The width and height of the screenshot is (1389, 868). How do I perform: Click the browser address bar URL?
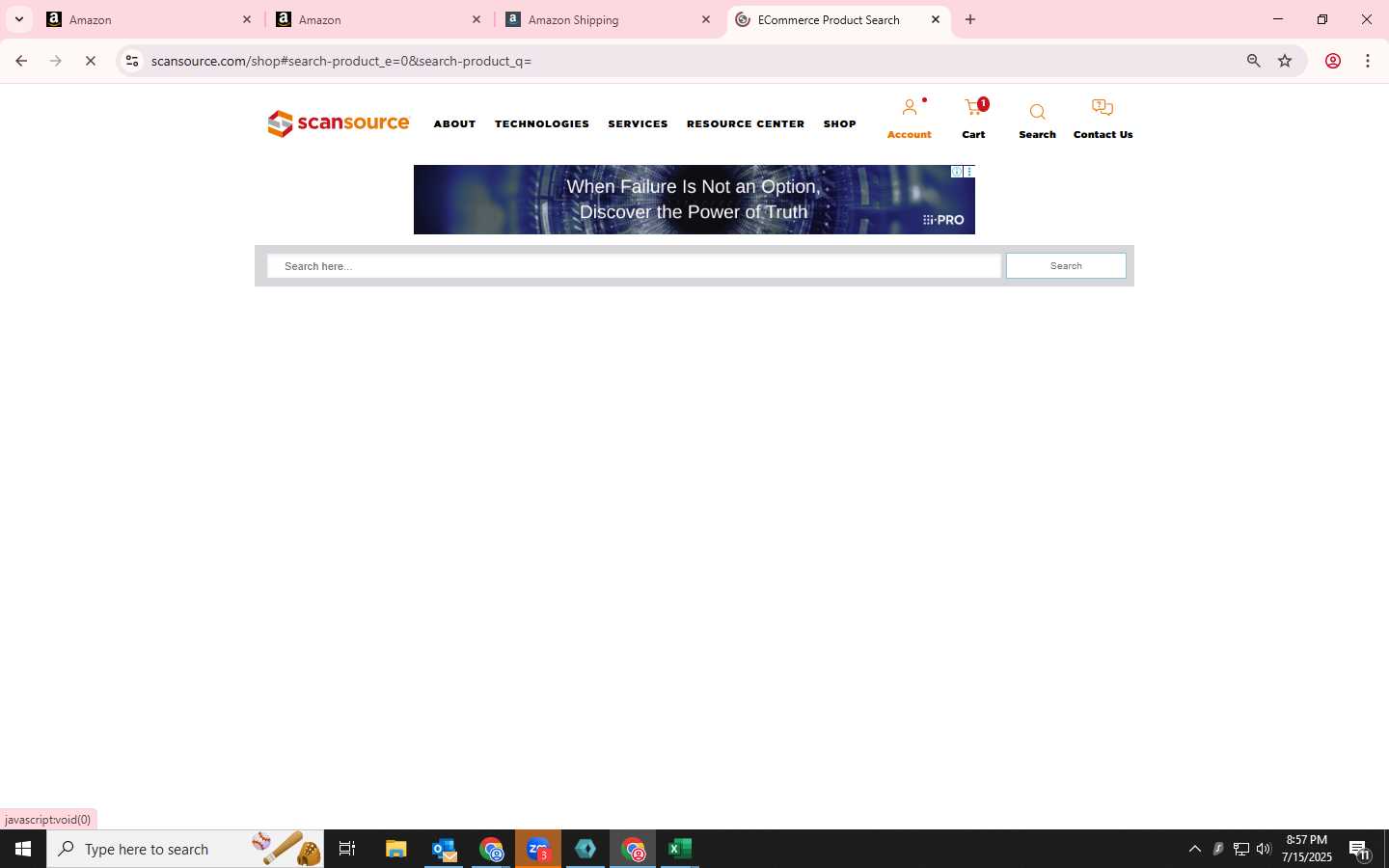coord(341,61)
